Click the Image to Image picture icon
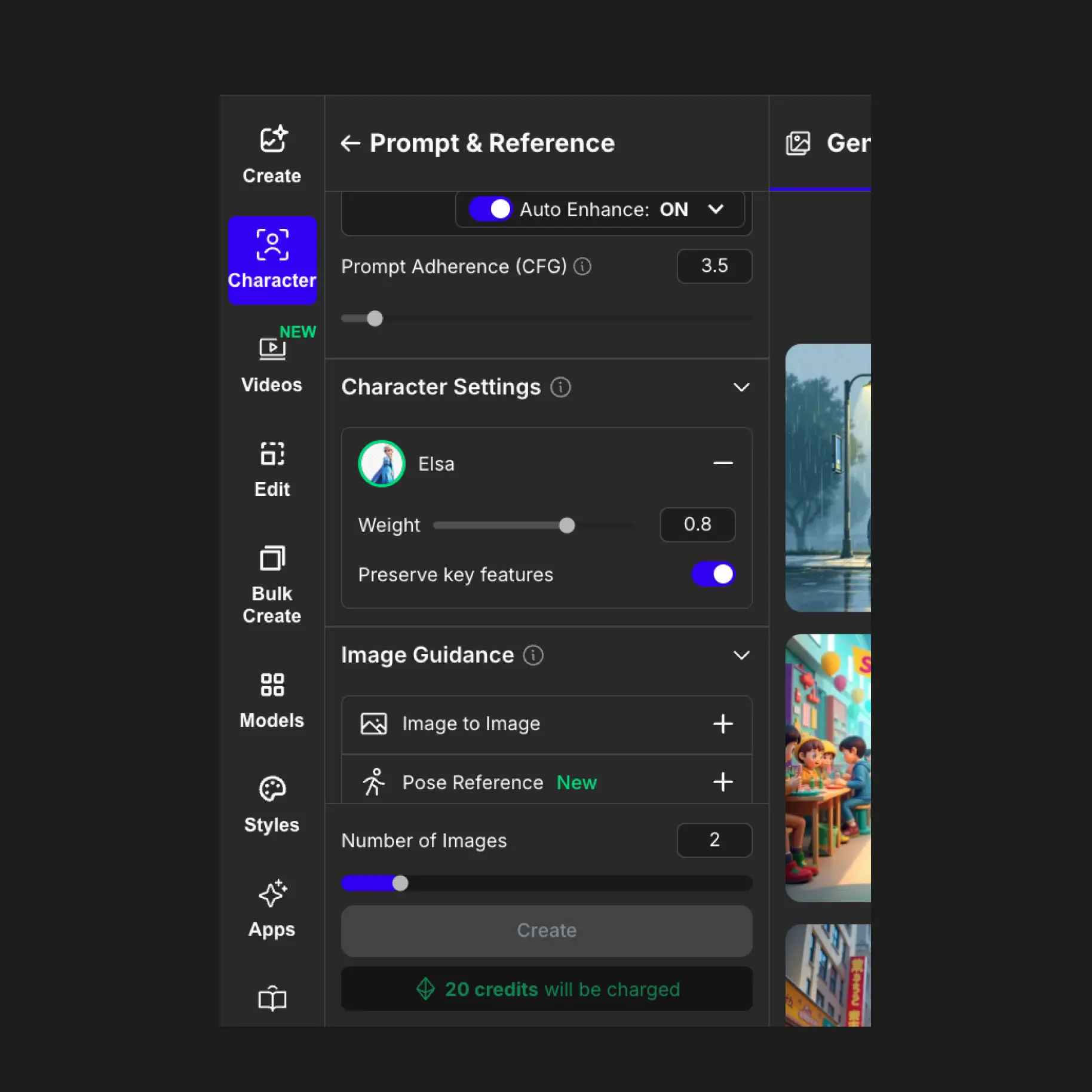1092x1092 pixels. point(374,723)
